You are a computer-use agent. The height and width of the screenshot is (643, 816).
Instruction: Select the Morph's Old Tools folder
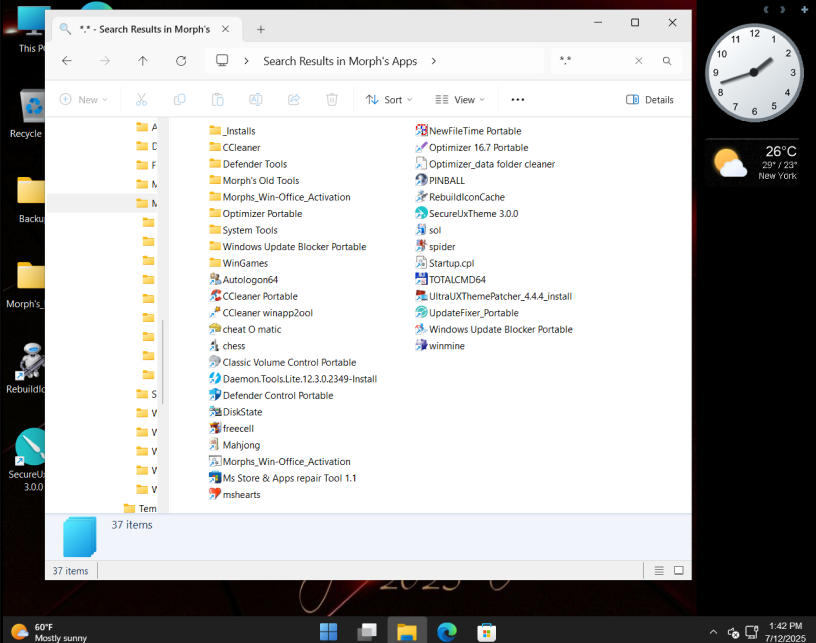point(254,180)
